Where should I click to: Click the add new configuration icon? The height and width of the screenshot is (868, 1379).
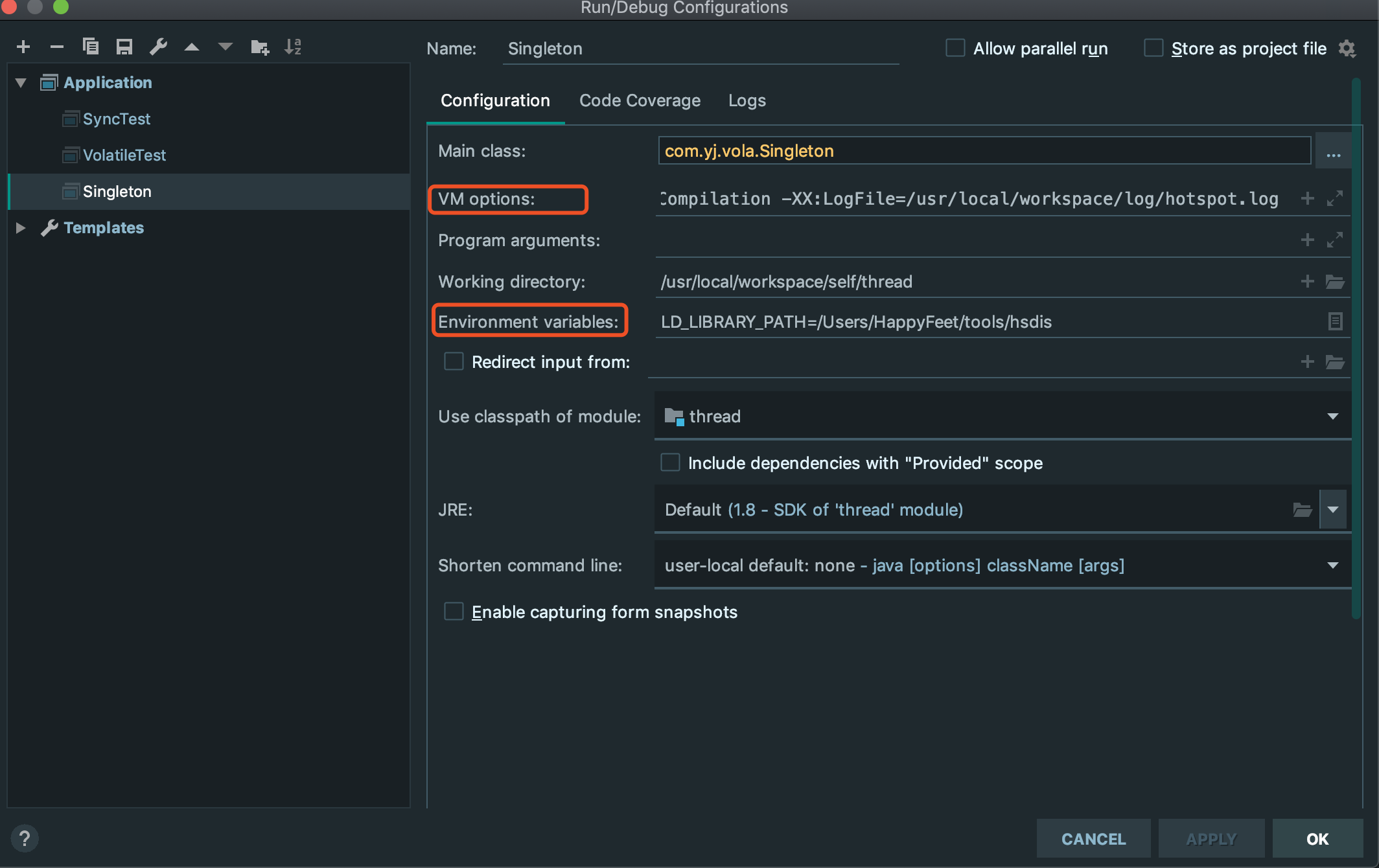tap(22, 47)
